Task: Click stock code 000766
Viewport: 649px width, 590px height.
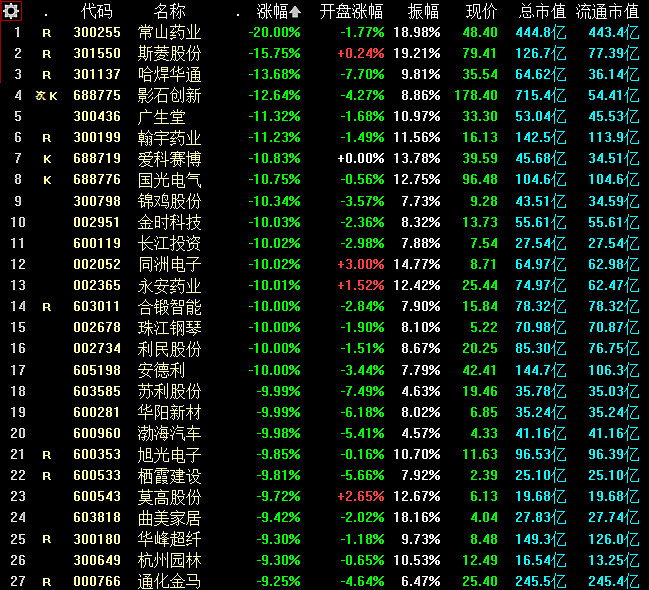Action: pos(97,581)
